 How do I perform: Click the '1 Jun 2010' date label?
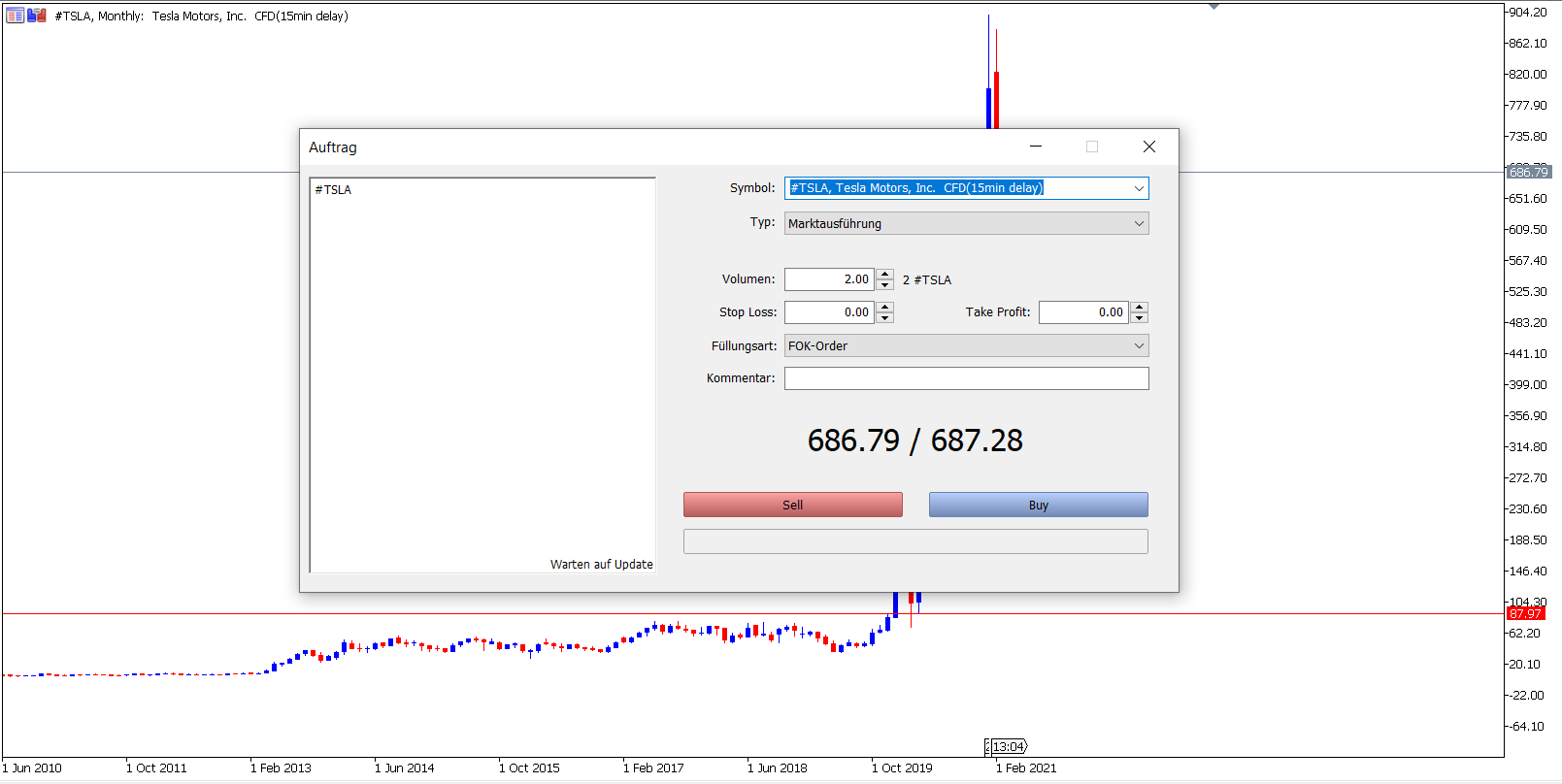32,768
